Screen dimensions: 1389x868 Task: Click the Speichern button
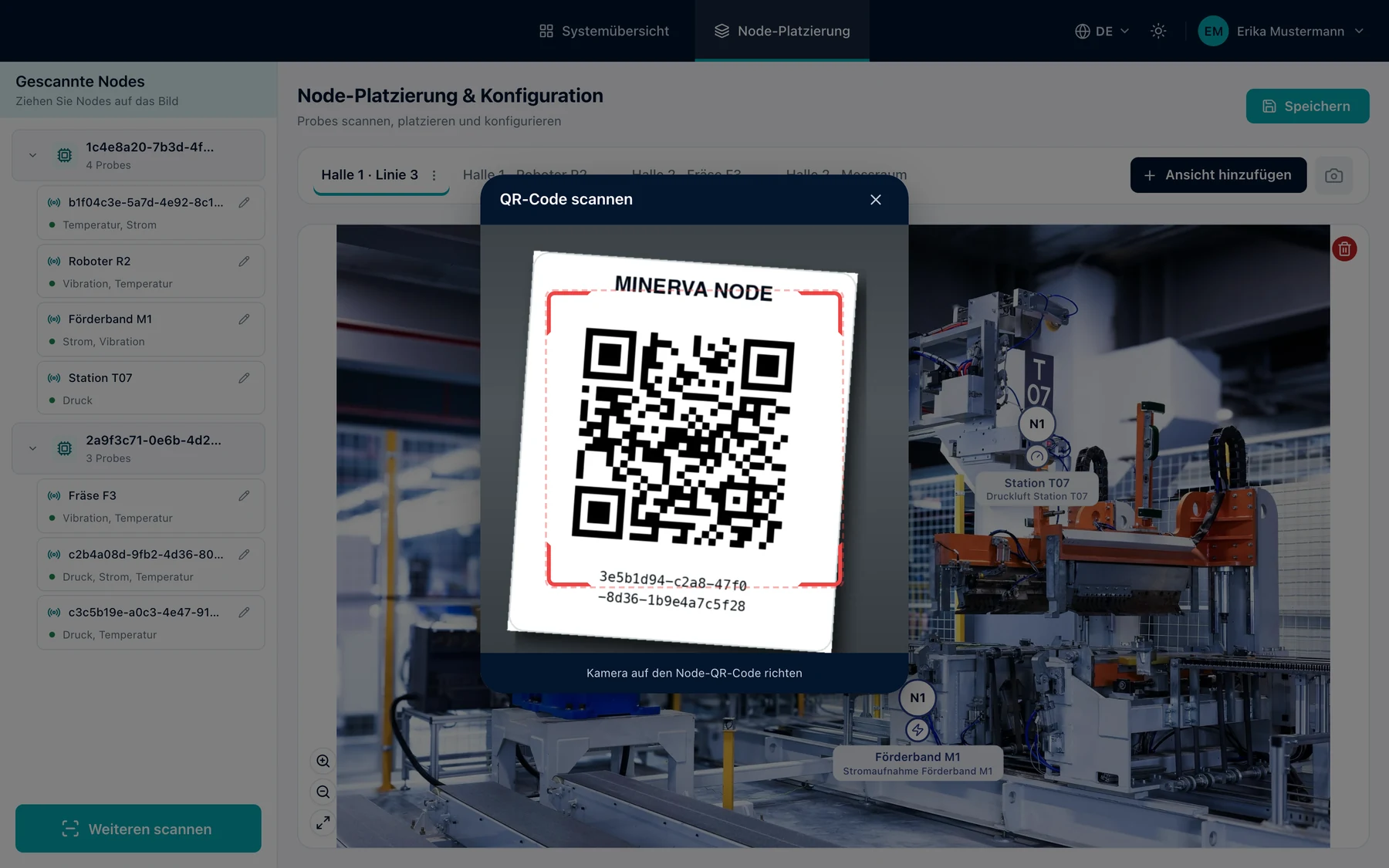pos(1307,106)
